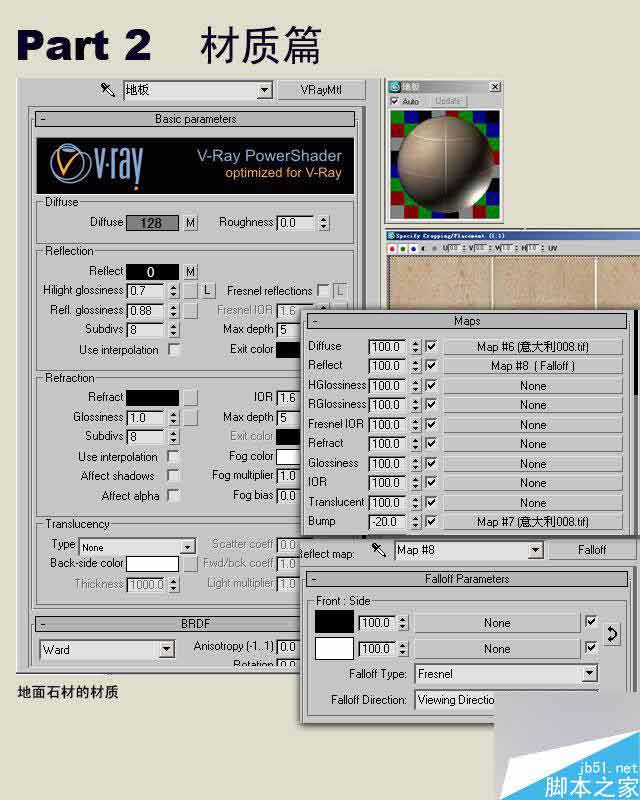Click the Specify Cropping/Placement window icon
This screenshot has height=800, width=640.
391,236
